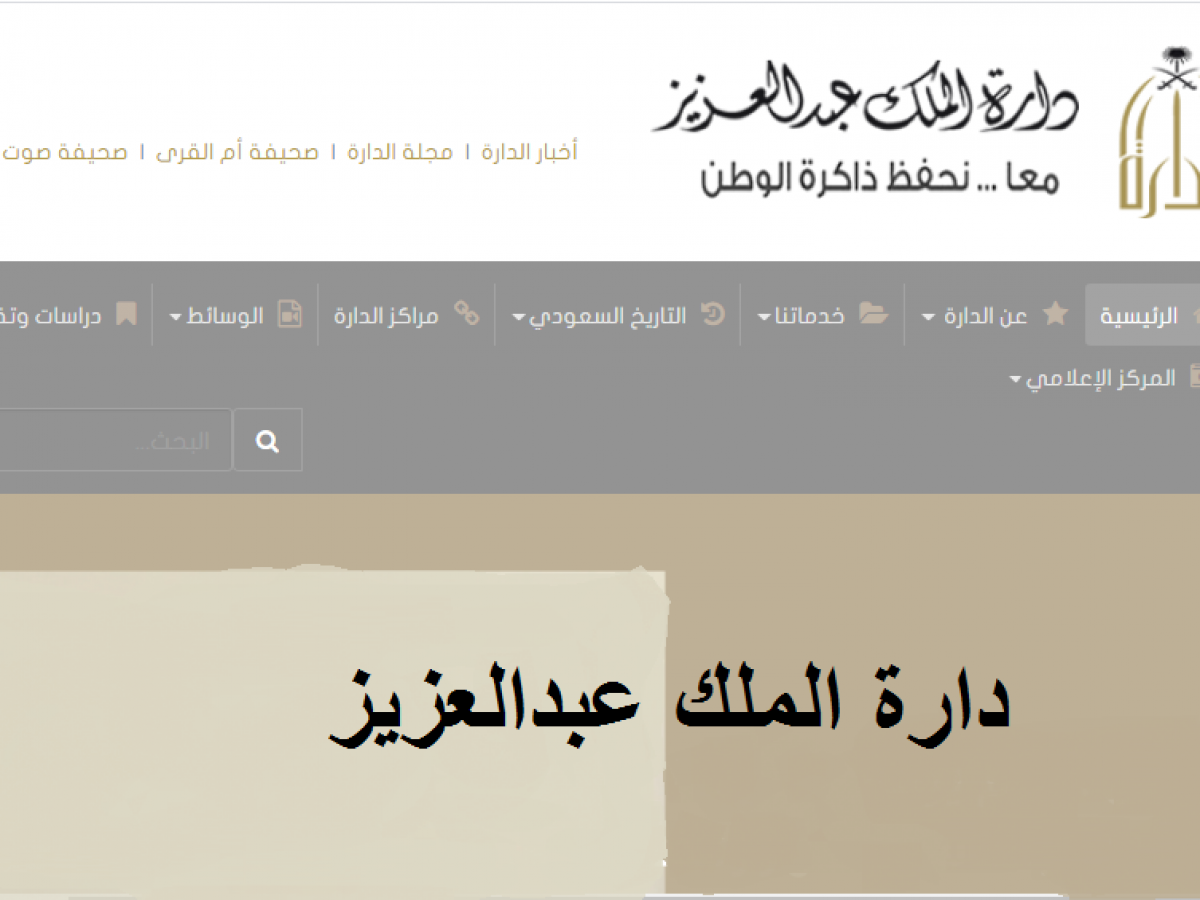
Task: Open the صحيفة أم القرى link
Action: coord(237,153)
